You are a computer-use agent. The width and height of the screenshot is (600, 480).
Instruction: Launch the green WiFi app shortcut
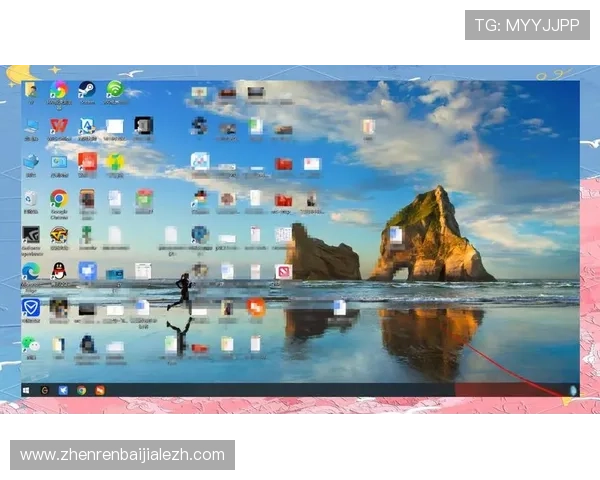(x=115, y=91)
